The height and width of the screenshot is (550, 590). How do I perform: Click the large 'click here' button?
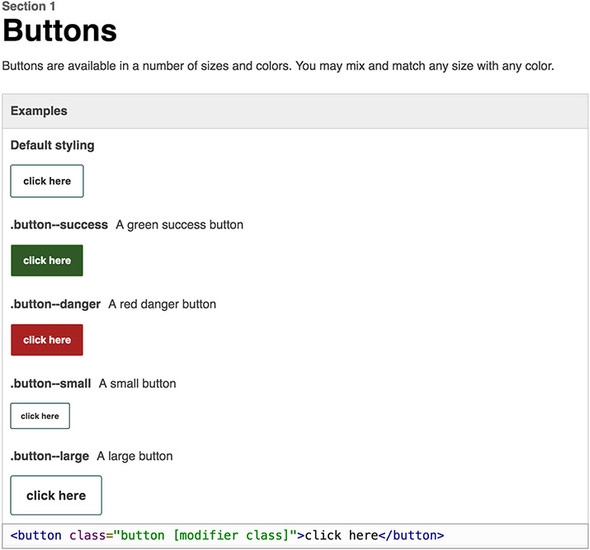(56, 495)
